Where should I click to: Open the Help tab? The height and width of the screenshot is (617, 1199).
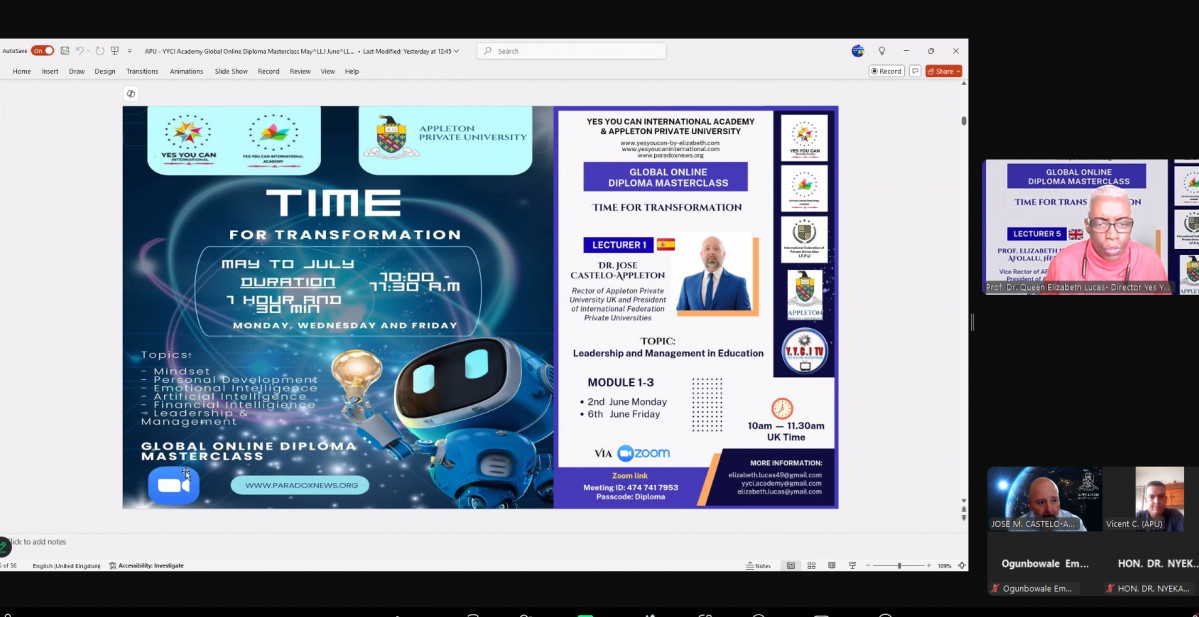[x=352, y=71]
